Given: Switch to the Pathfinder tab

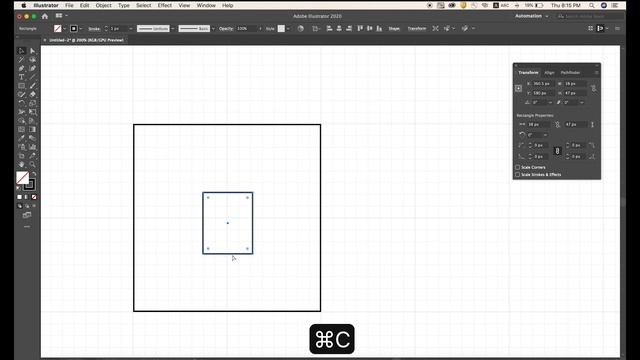Looking at the screenshot, I should [570, 73].
